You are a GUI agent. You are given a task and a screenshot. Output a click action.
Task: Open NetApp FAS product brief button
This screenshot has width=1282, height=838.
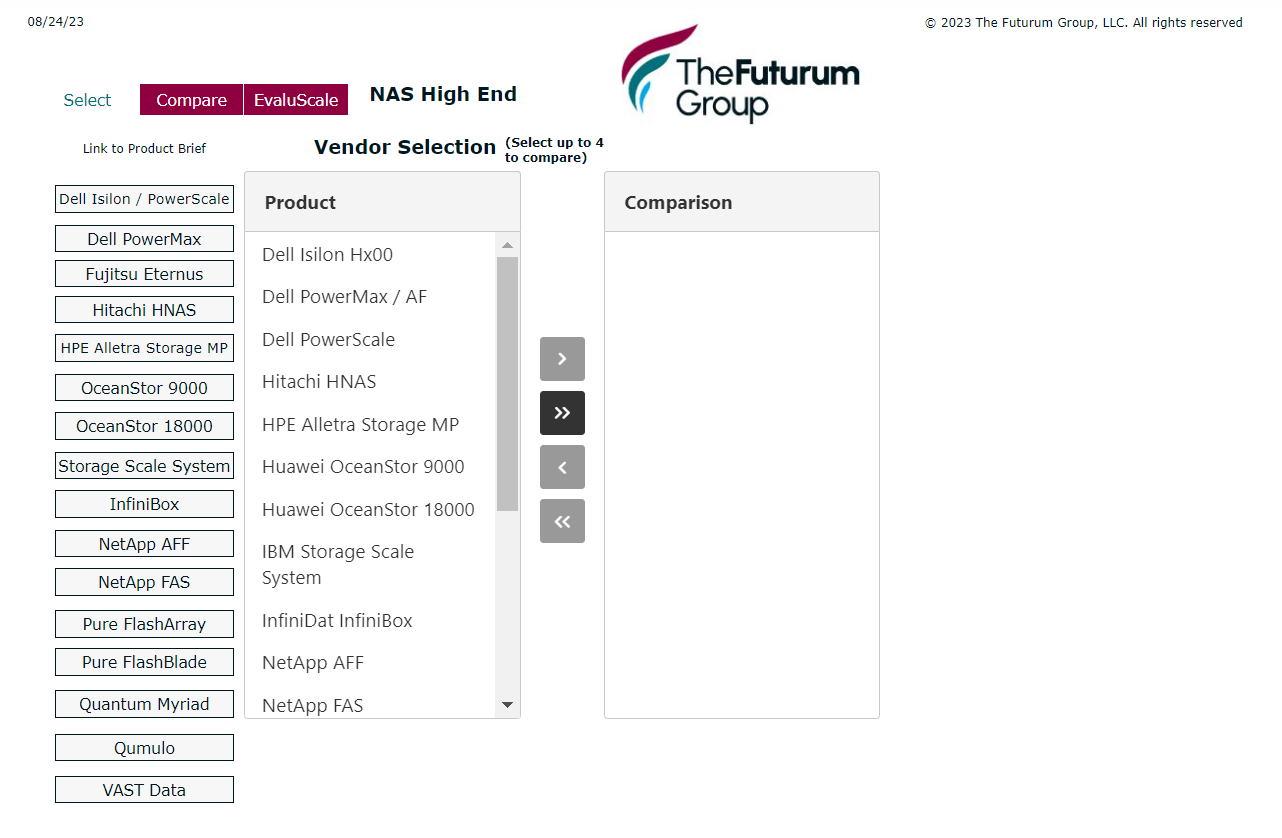[144, 582]
